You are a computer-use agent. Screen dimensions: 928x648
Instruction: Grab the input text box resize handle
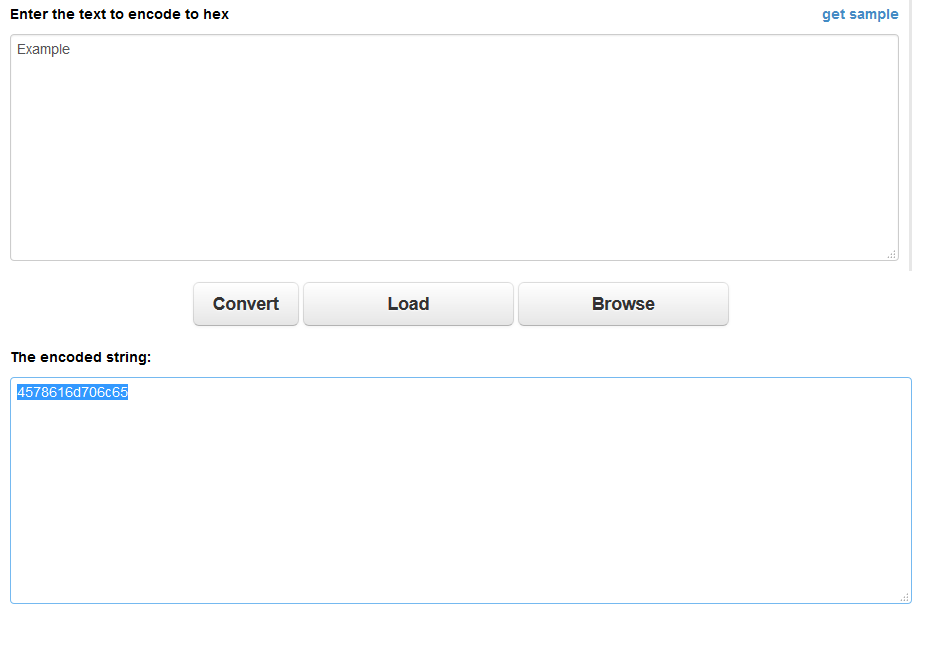tap(891, 254)
